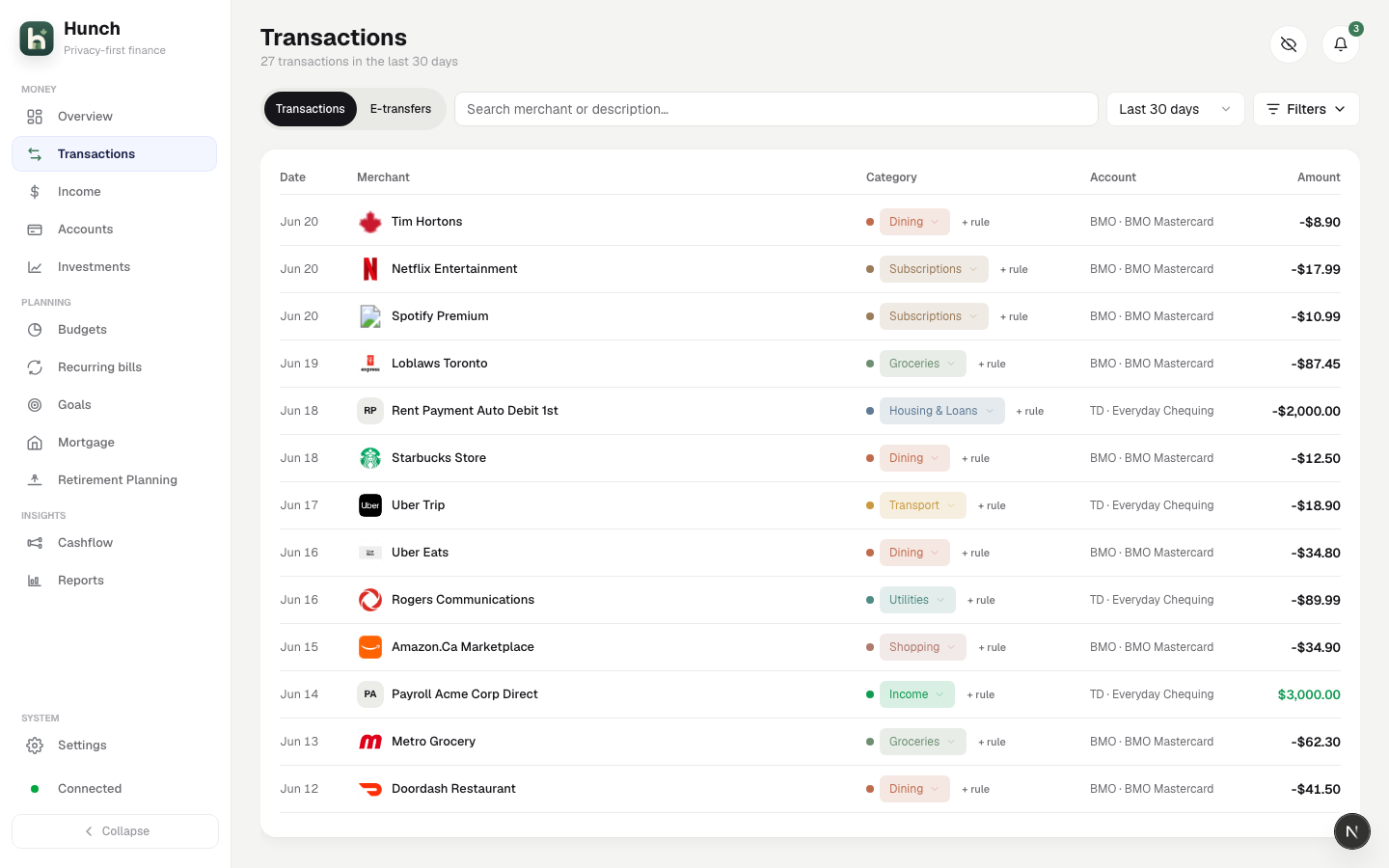Click the search merchant or description field

coord(776,109)
